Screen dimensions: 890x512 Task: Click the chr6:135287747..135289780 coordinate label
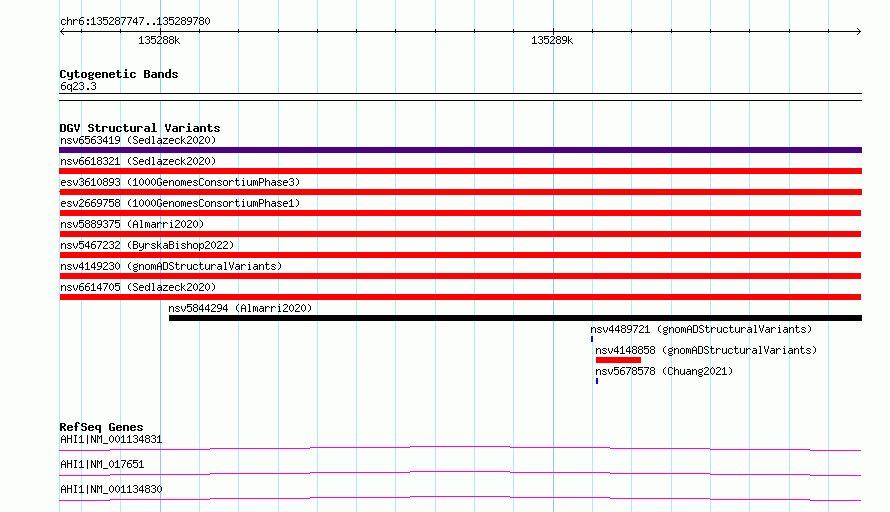point(135,21)
